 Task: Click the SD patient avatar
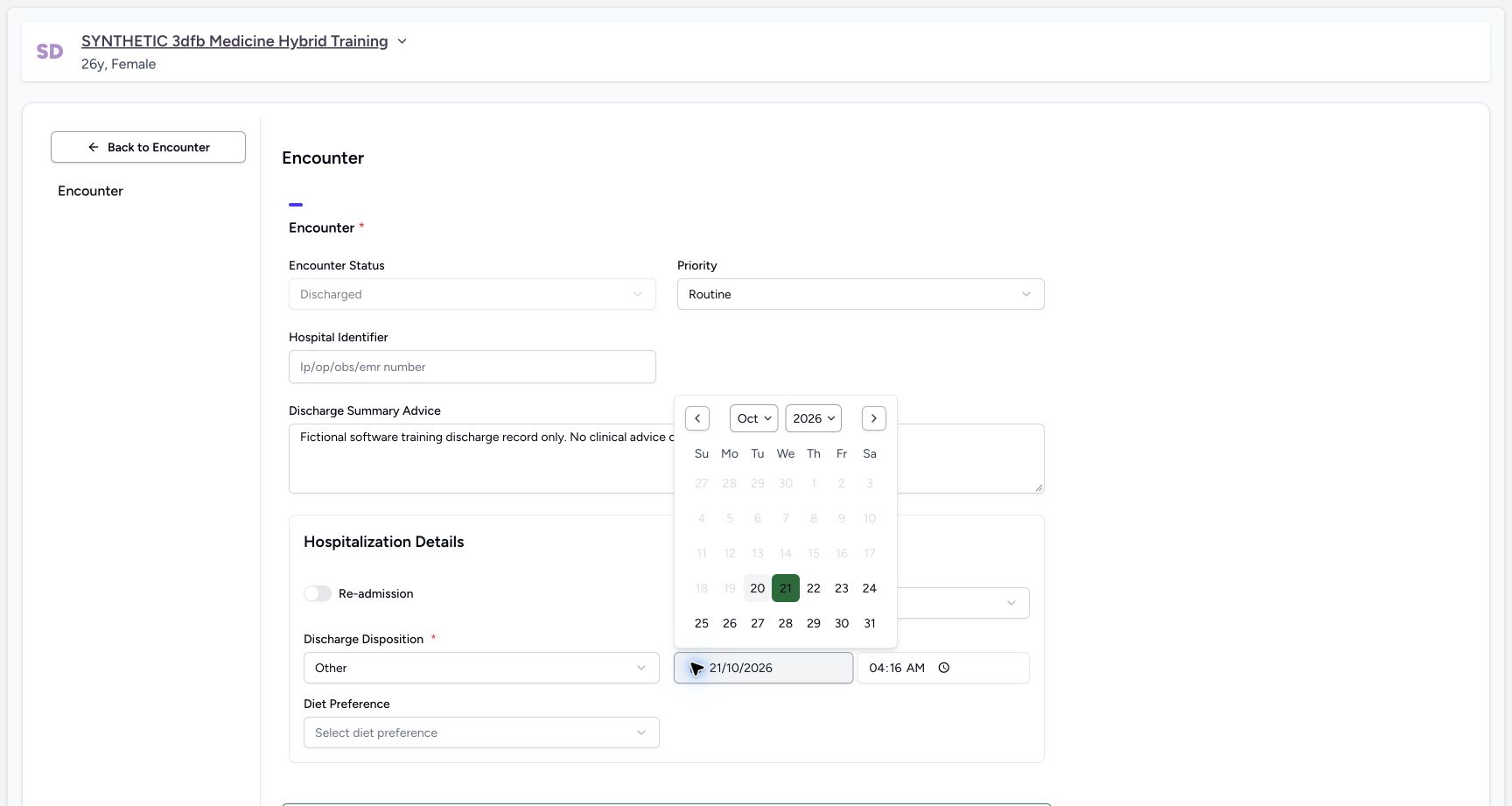point(50,52)
